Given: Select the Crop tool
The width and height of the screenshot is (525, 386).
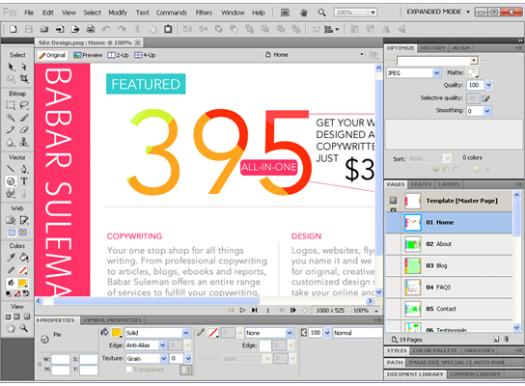Looking at the screenshot, I should click(24, 79).
